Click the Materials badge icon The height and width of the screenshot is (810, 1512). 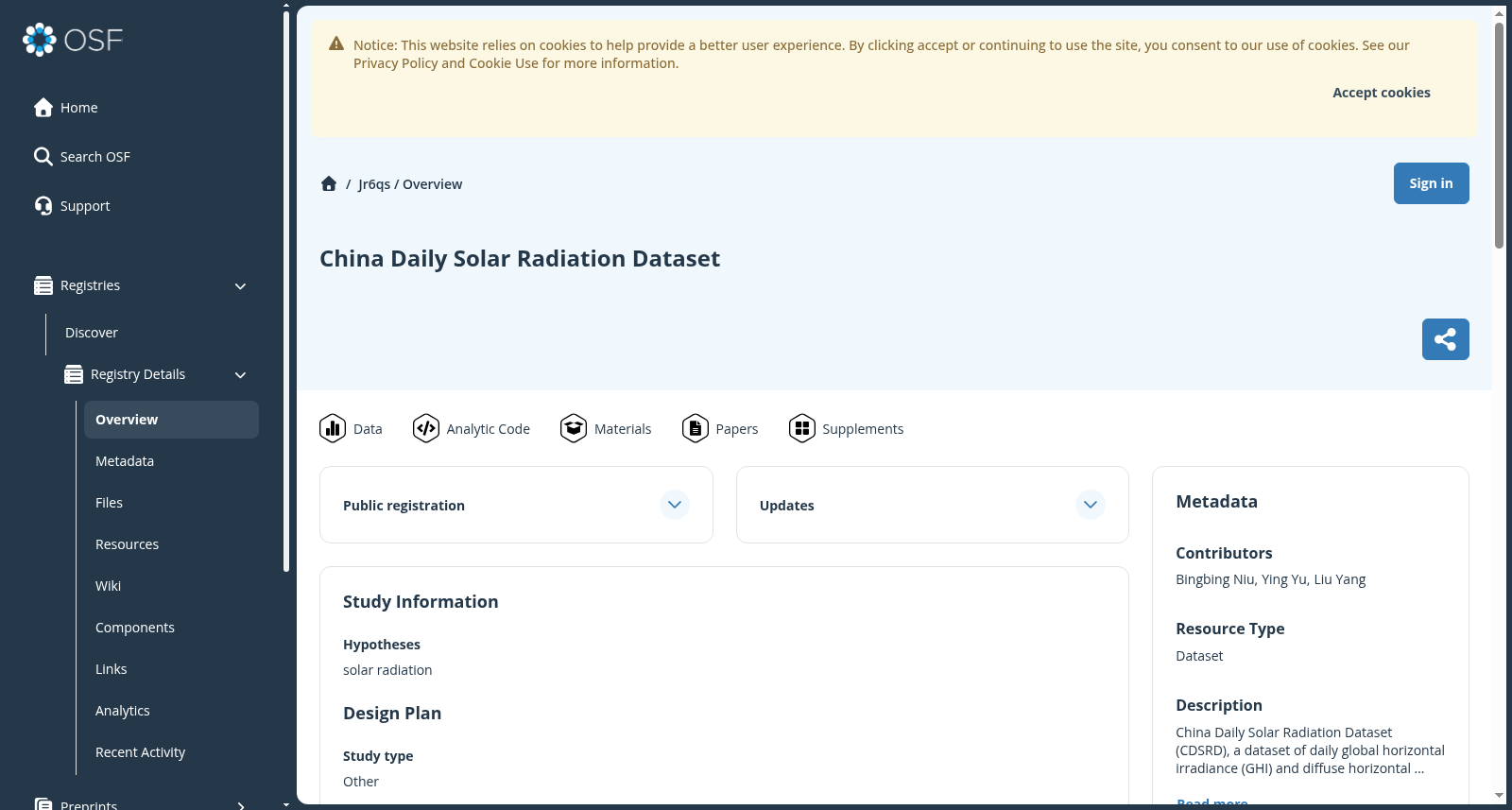click(x=574, y=428)
